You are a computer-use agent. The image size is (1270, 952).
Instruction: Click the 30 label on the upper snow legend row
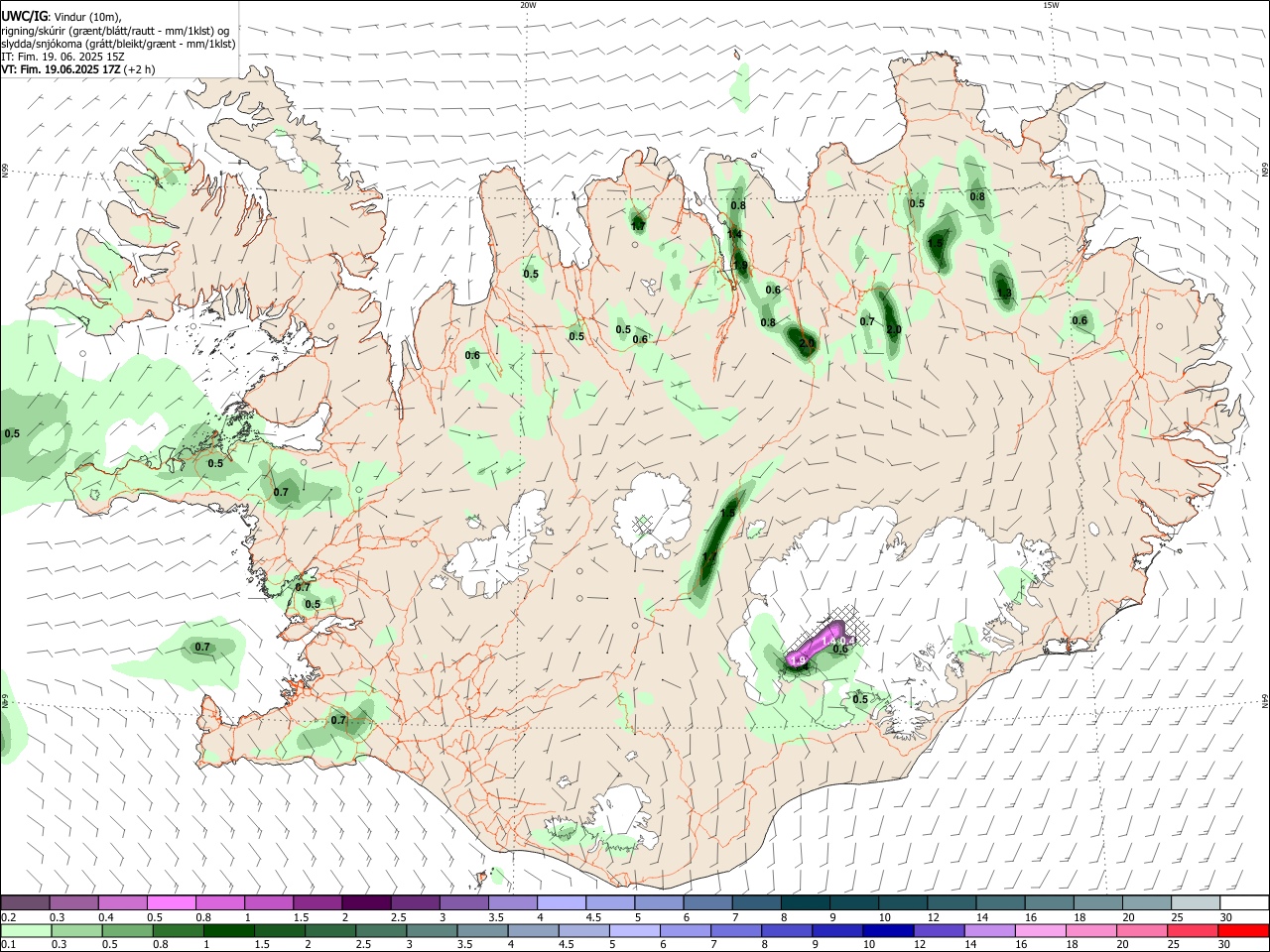click(x=1226, y=918)
